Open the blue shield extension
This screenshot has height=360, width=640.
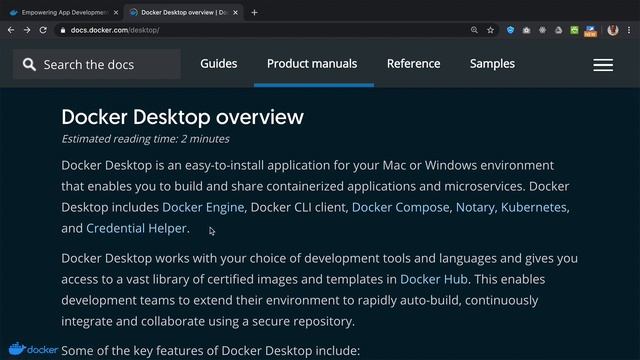coord(510,30)
